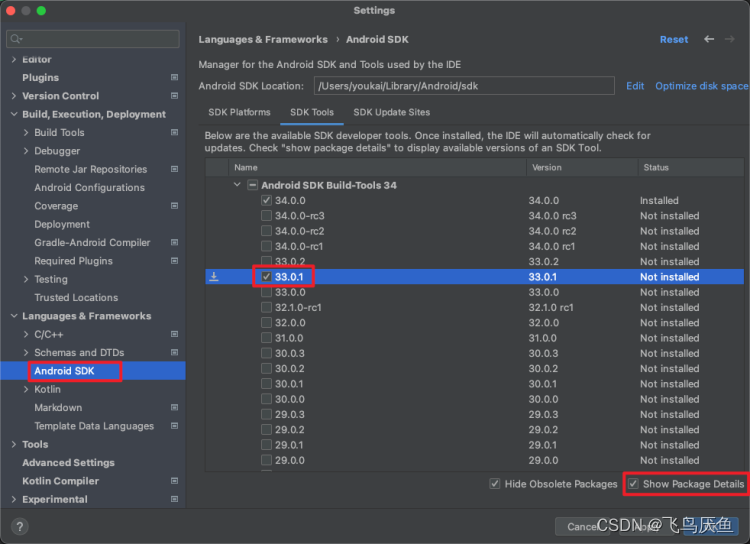Image resolution: width=750 pixels, height=544 pixels.
Task: Click the project-level icon beside Plugins
Action: tap(175, 78)
